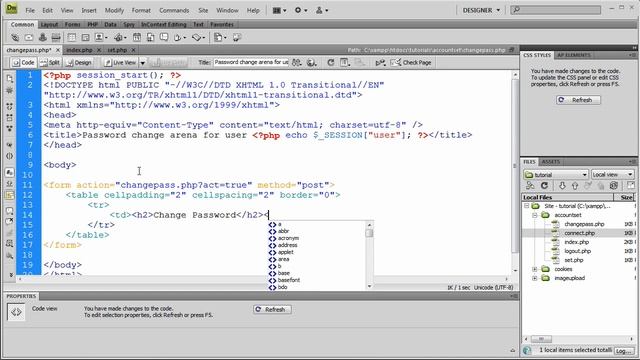640x360 pixels.
Task: Open the AP ELEMENTS panel tab
Action: click(x=573, y=55)
